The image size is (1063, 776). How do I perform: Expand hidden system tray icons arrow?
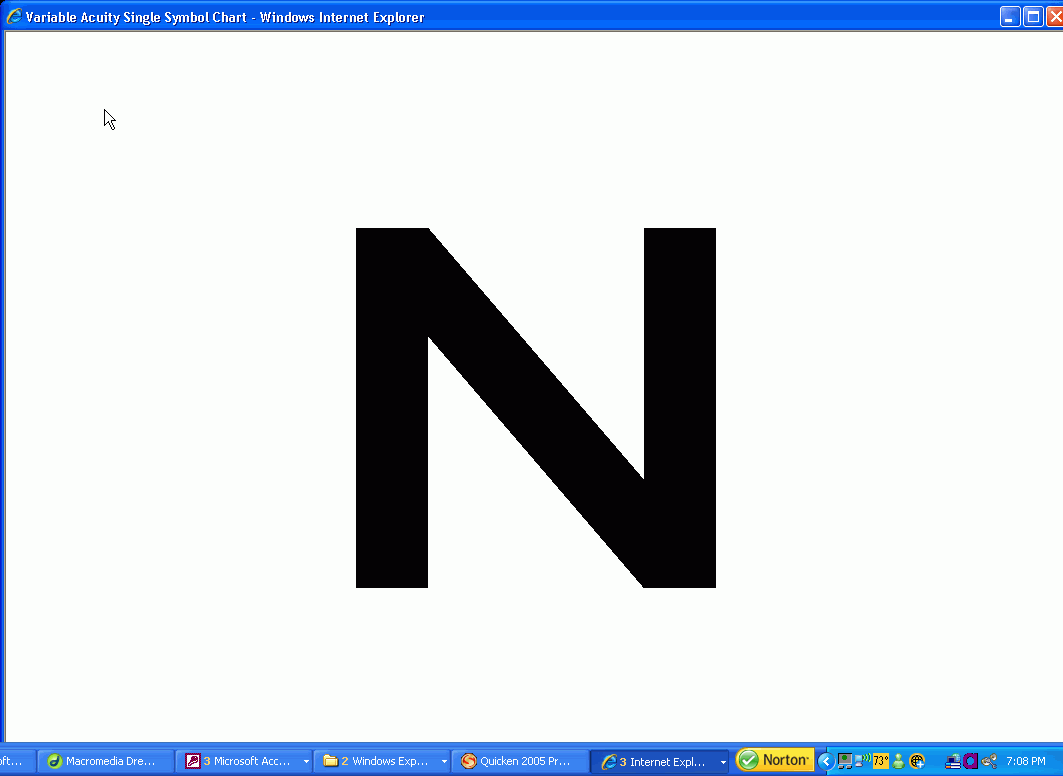pyautogui.click(x=826, y=761)
